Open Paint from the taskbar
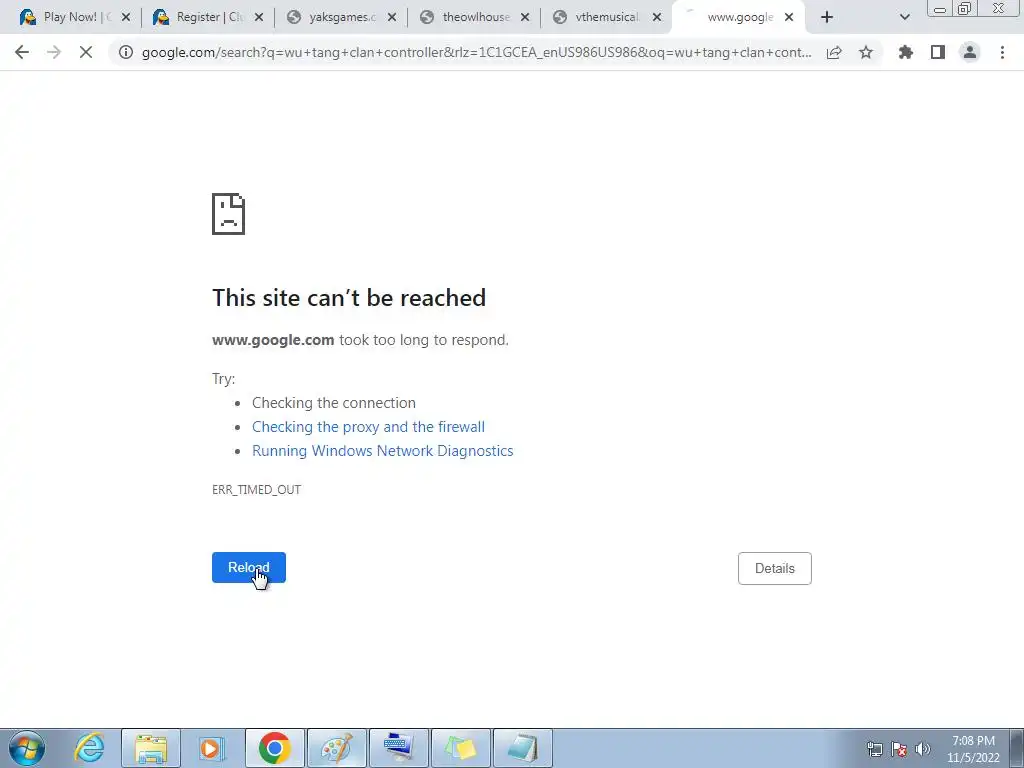Image resolution: width=1024 pixels, height=768 pixels. tap(336, 748)
